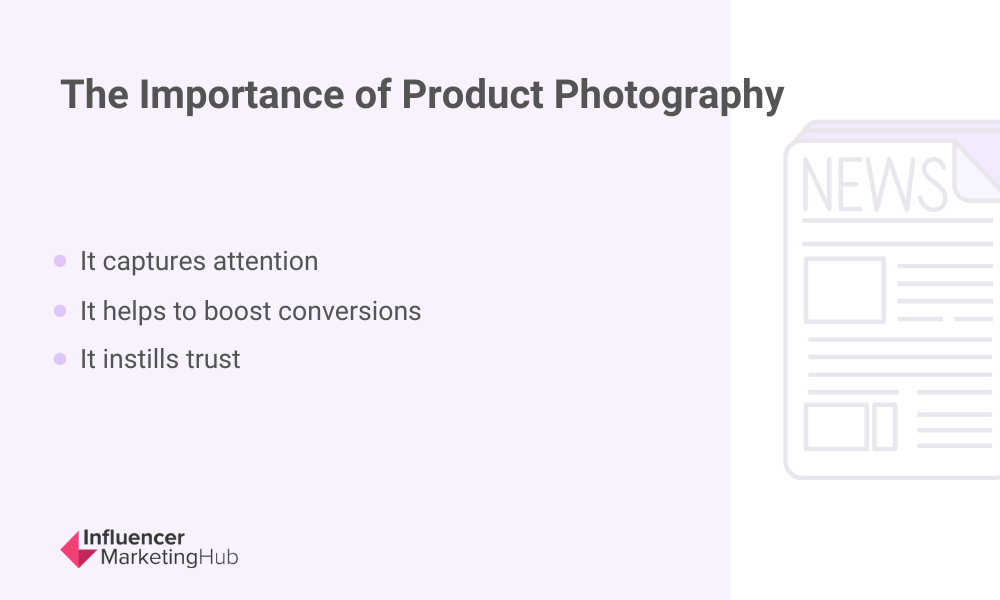Click the word 'Photography' in the heading

669,96
